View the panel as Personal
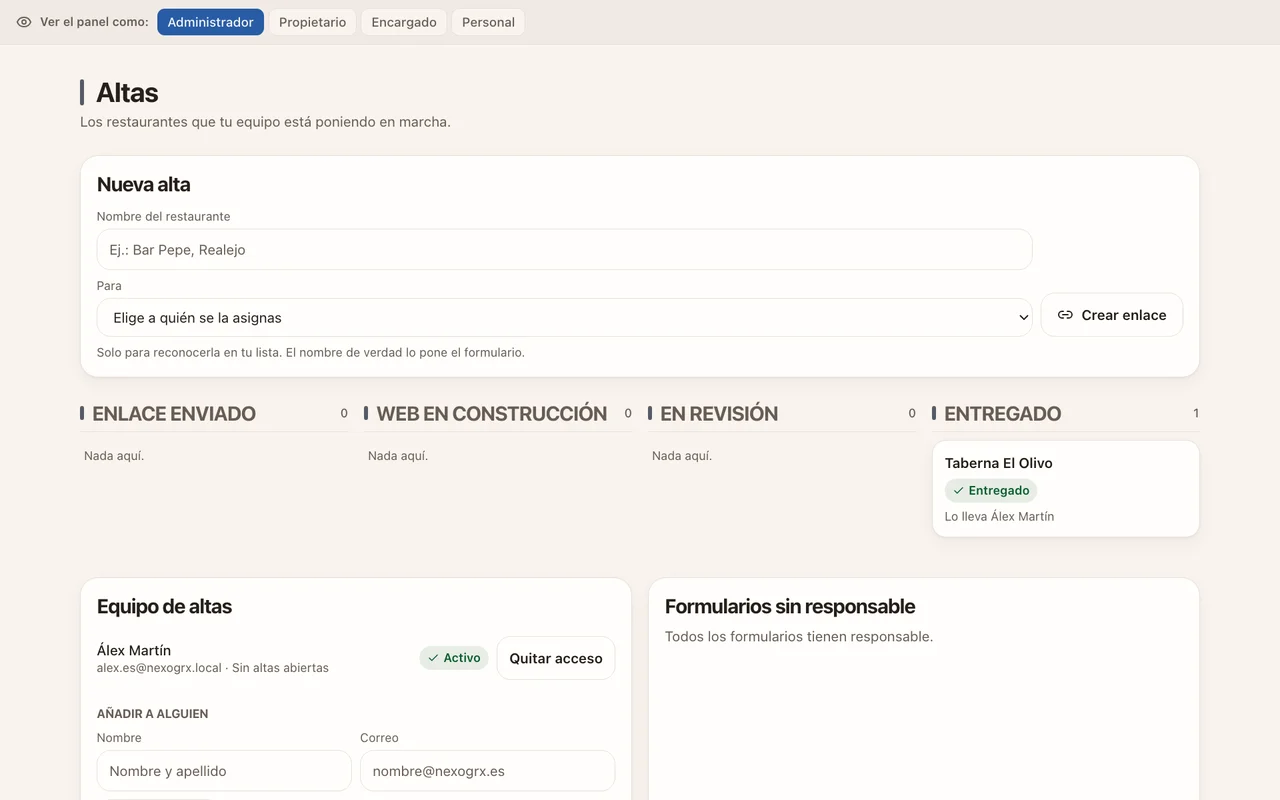1280x800 pixels. [x=488, y=22]
